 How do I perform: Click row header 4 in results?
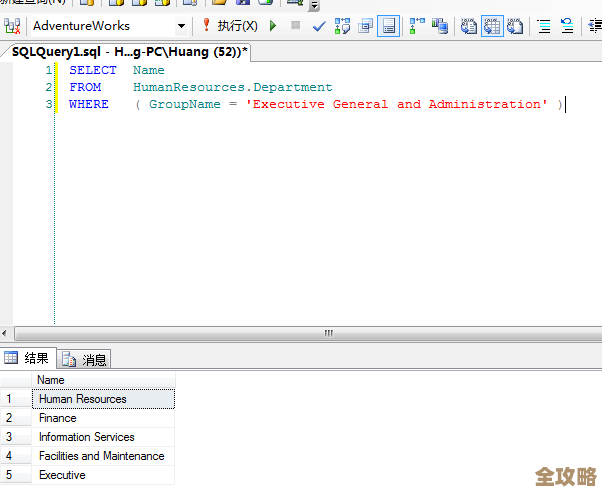[16, 456]
